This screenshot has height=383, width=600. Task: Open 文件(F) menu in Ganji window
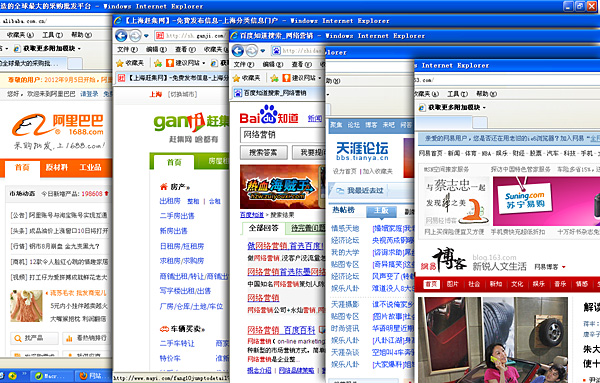127,49
